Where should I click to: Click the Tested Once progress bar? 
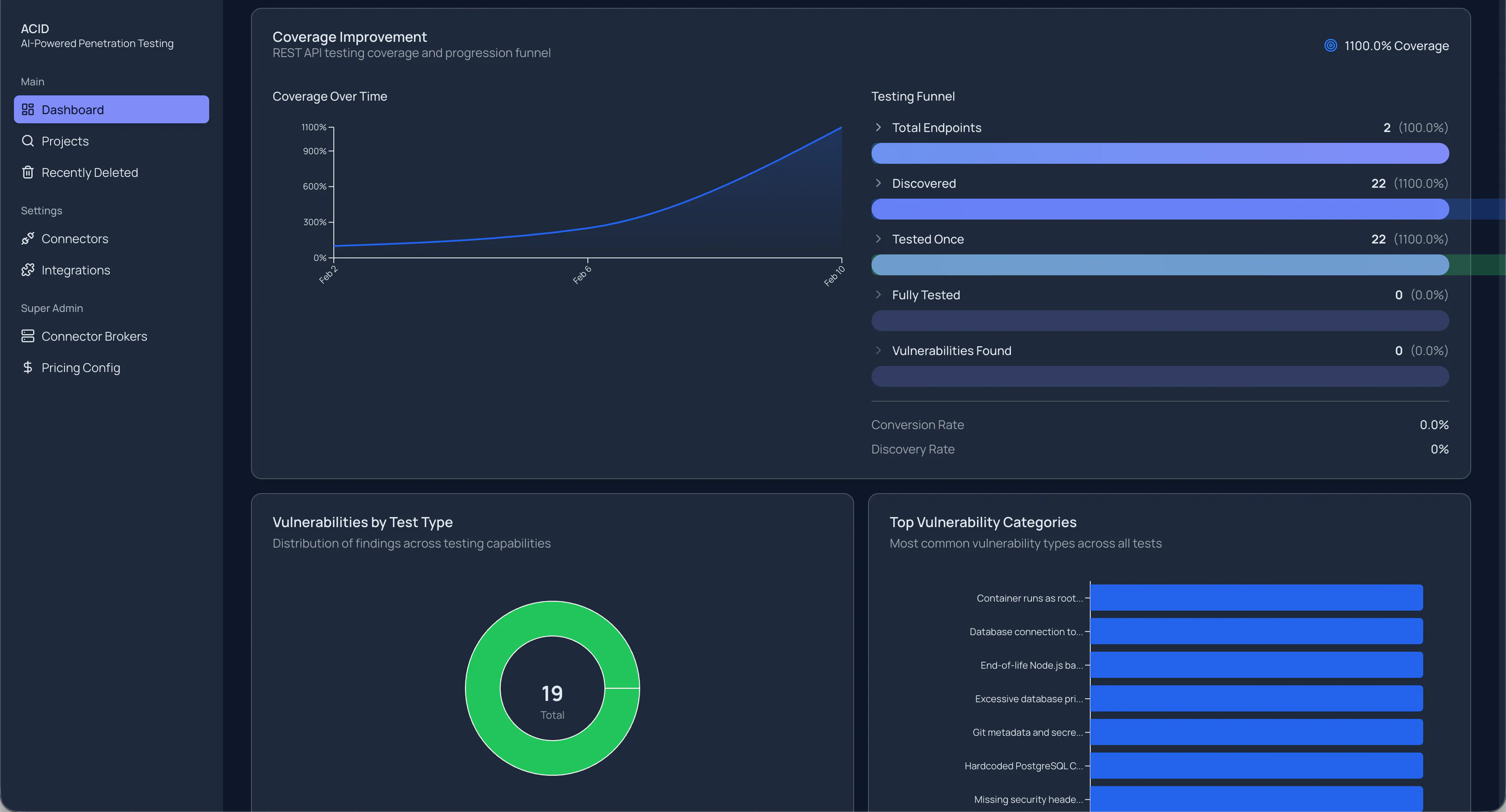pyautogui.click(x=1160, y=264)
